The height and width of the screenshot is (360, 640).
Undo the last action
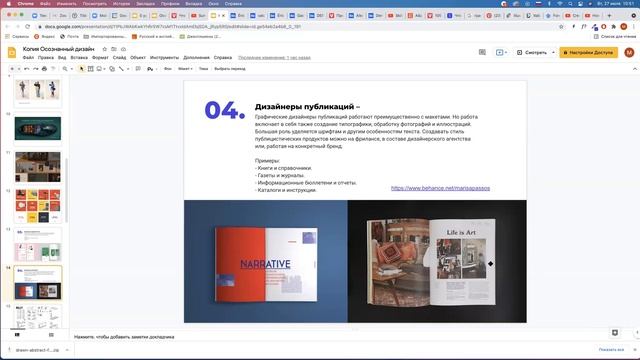pos(27,69)
